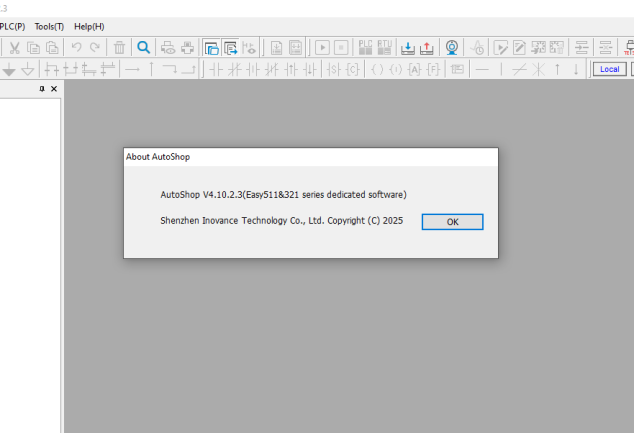634x433 pixels.
Task: Click the Local button in toolbar
Action: point(609,69)
